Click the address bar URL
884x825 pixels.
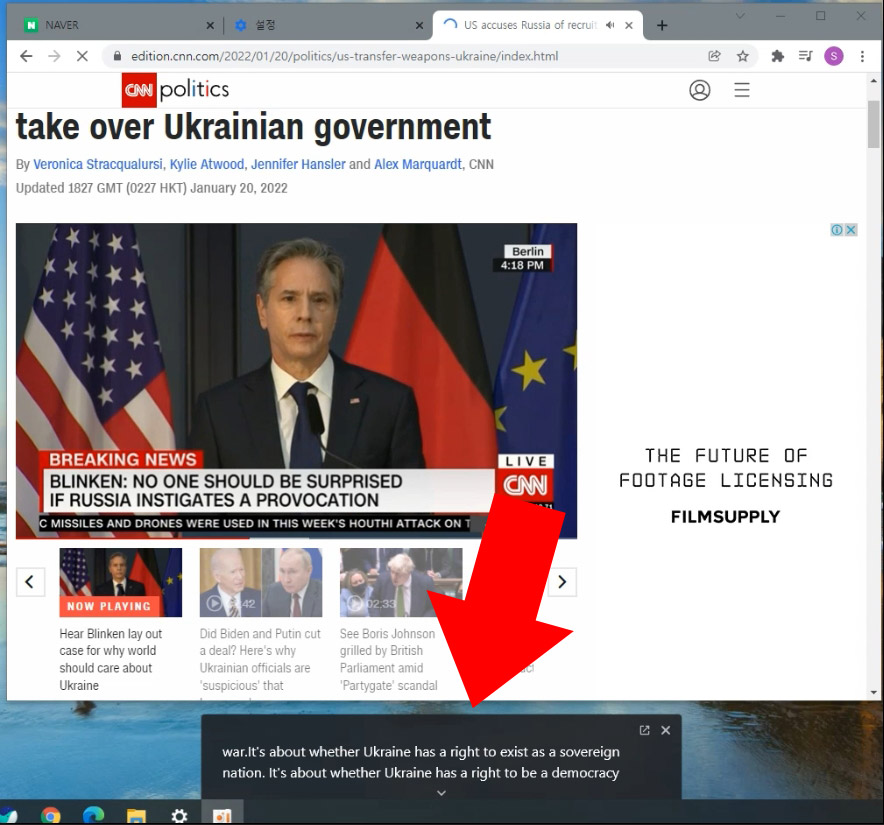344,56
